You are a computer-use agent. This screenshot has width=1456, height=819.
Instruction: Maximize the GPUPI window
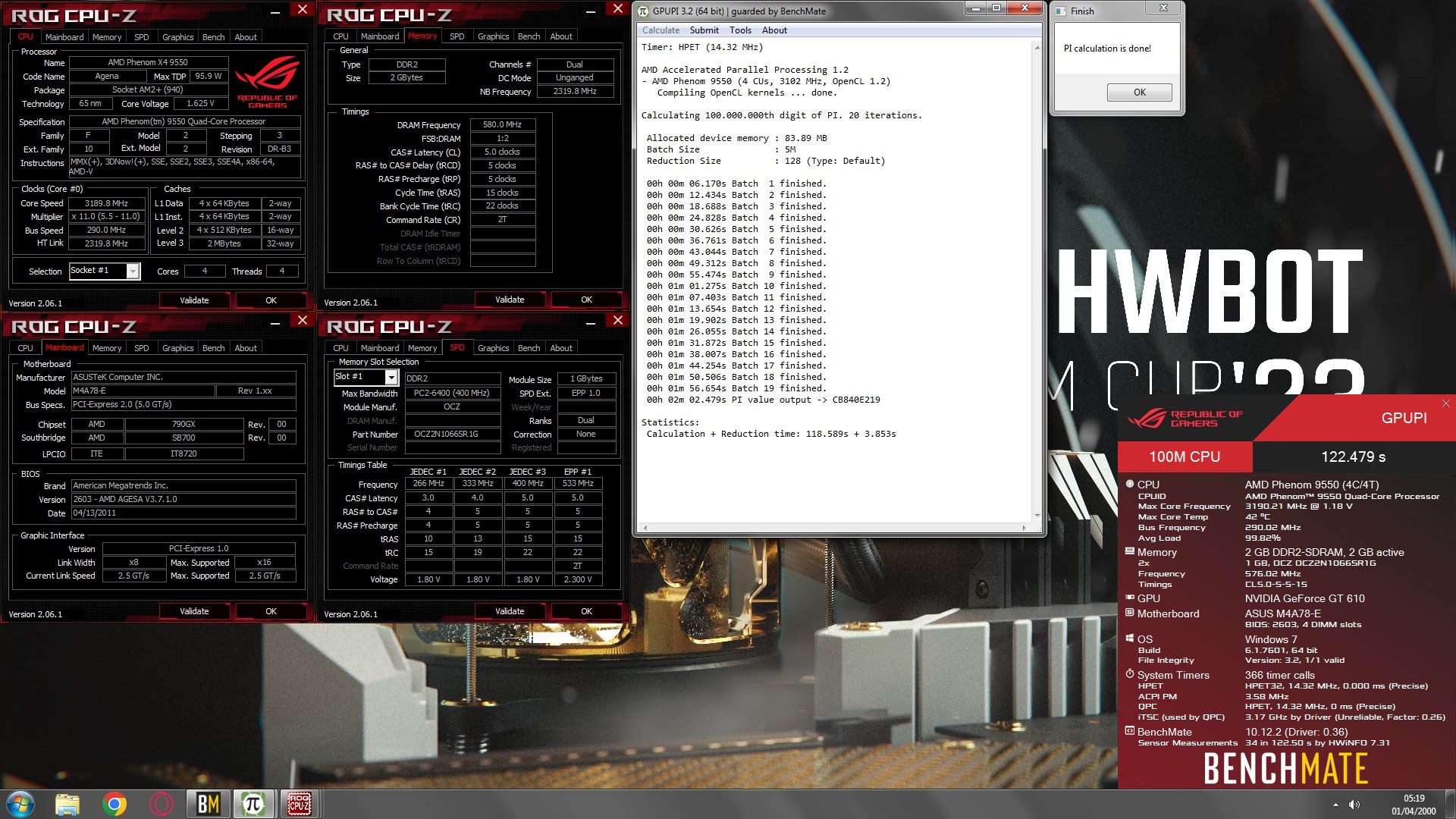(997, 8)
